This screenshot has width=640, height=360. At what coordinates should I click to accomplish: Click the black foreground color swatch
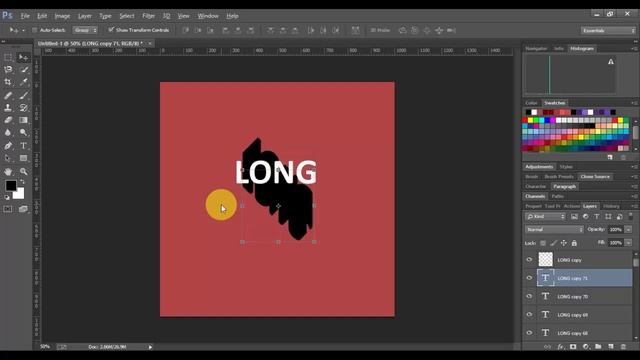10,185
